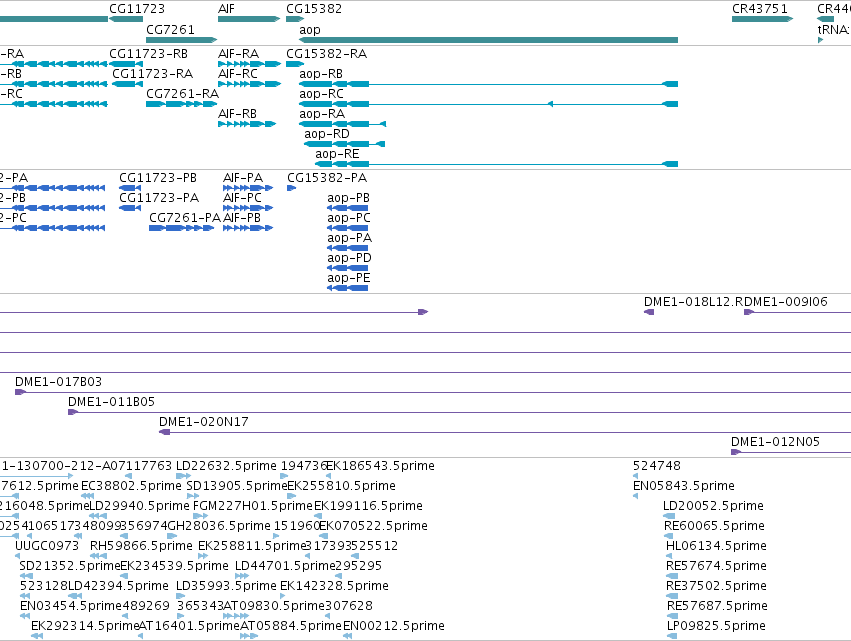
Task: Select the EK186543.5prime EST label
Action: 380,466
